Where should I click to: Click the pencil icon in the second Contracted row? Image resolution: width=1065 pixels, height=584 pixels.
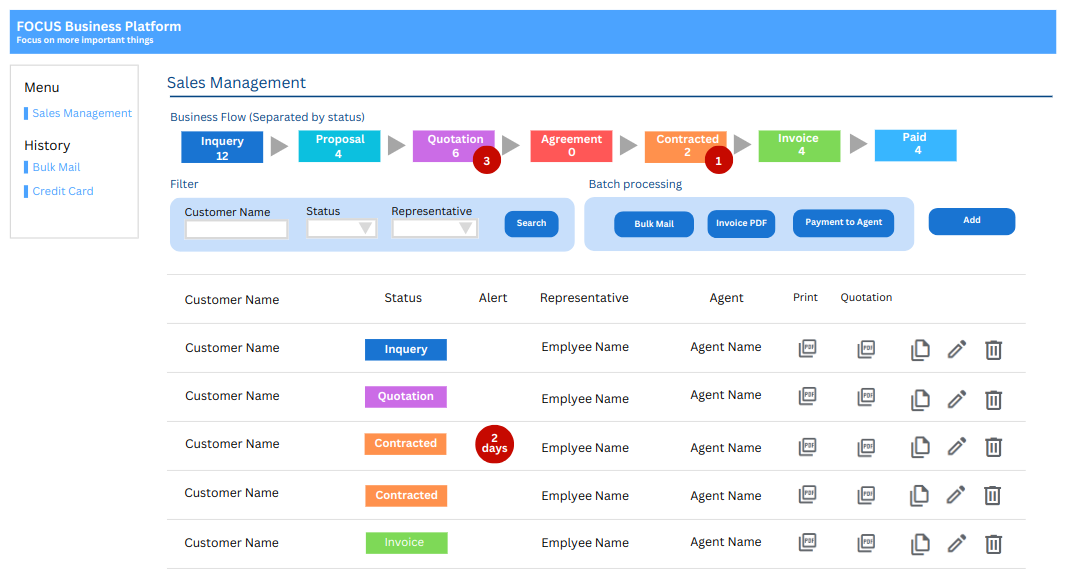click(957, 494)
